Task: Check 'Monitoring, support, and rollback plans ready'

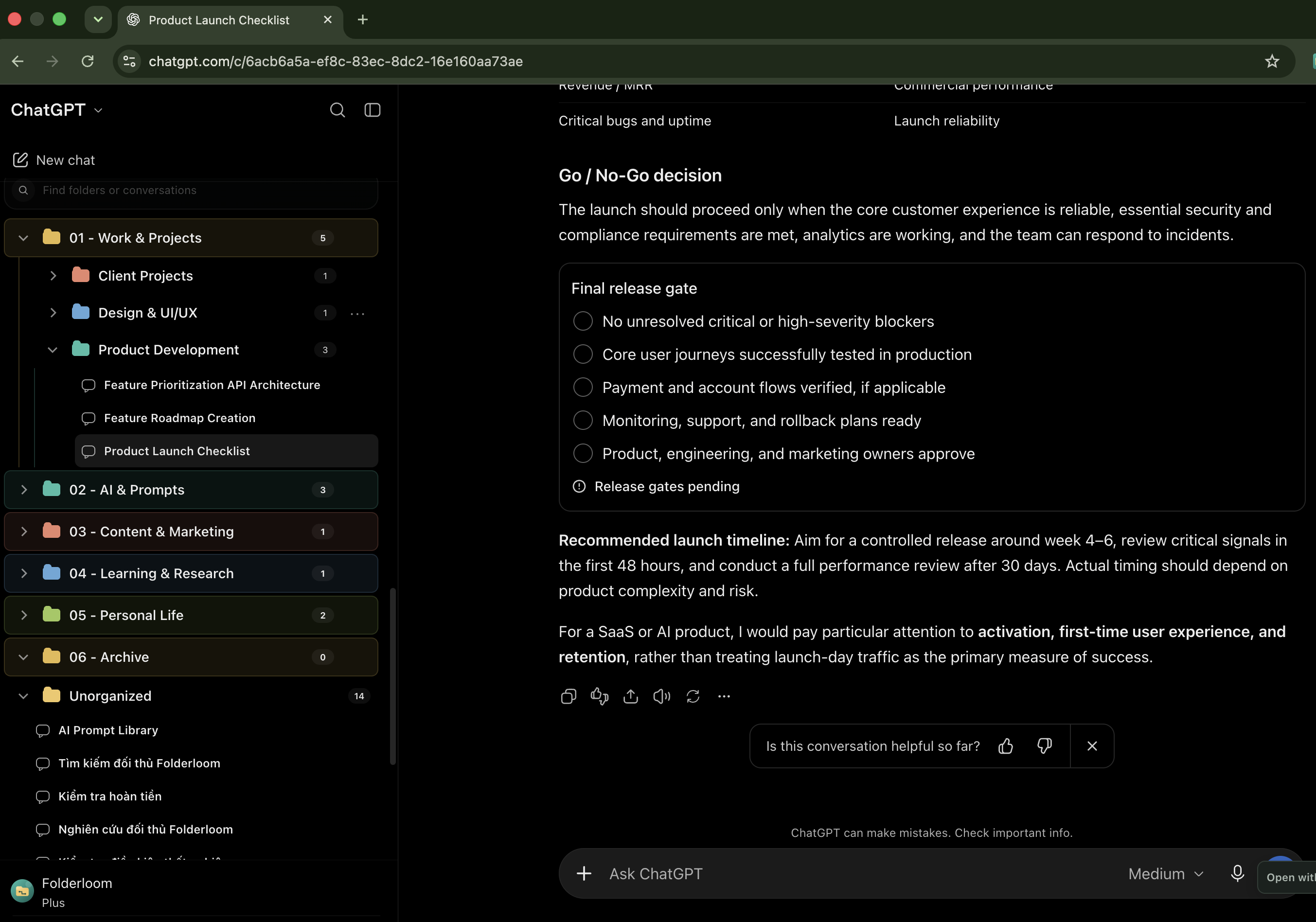Action: coord(583,421)
